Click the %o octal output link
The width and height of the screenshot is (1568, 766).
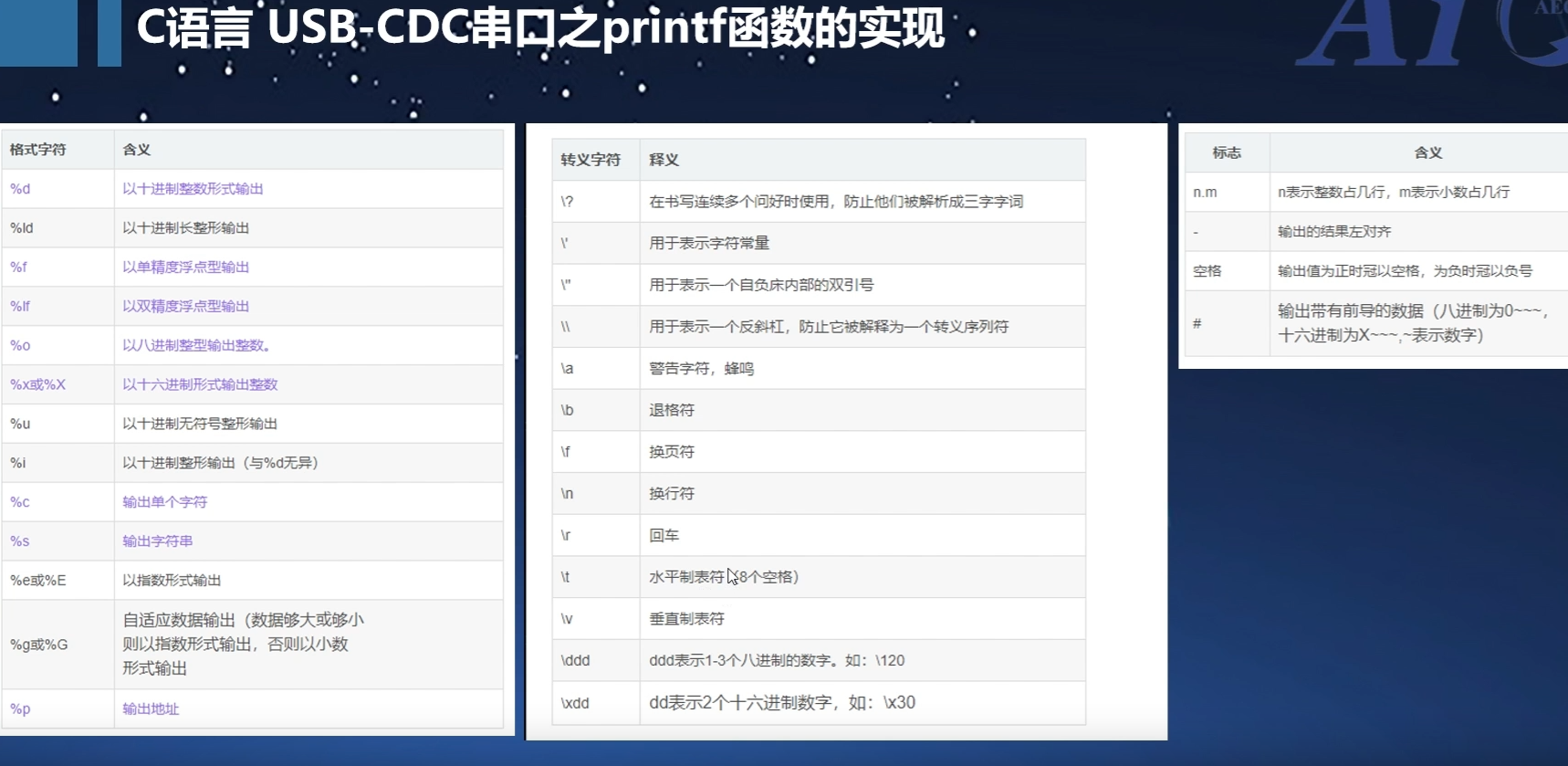pyautogui.click(x=20, y=346)
